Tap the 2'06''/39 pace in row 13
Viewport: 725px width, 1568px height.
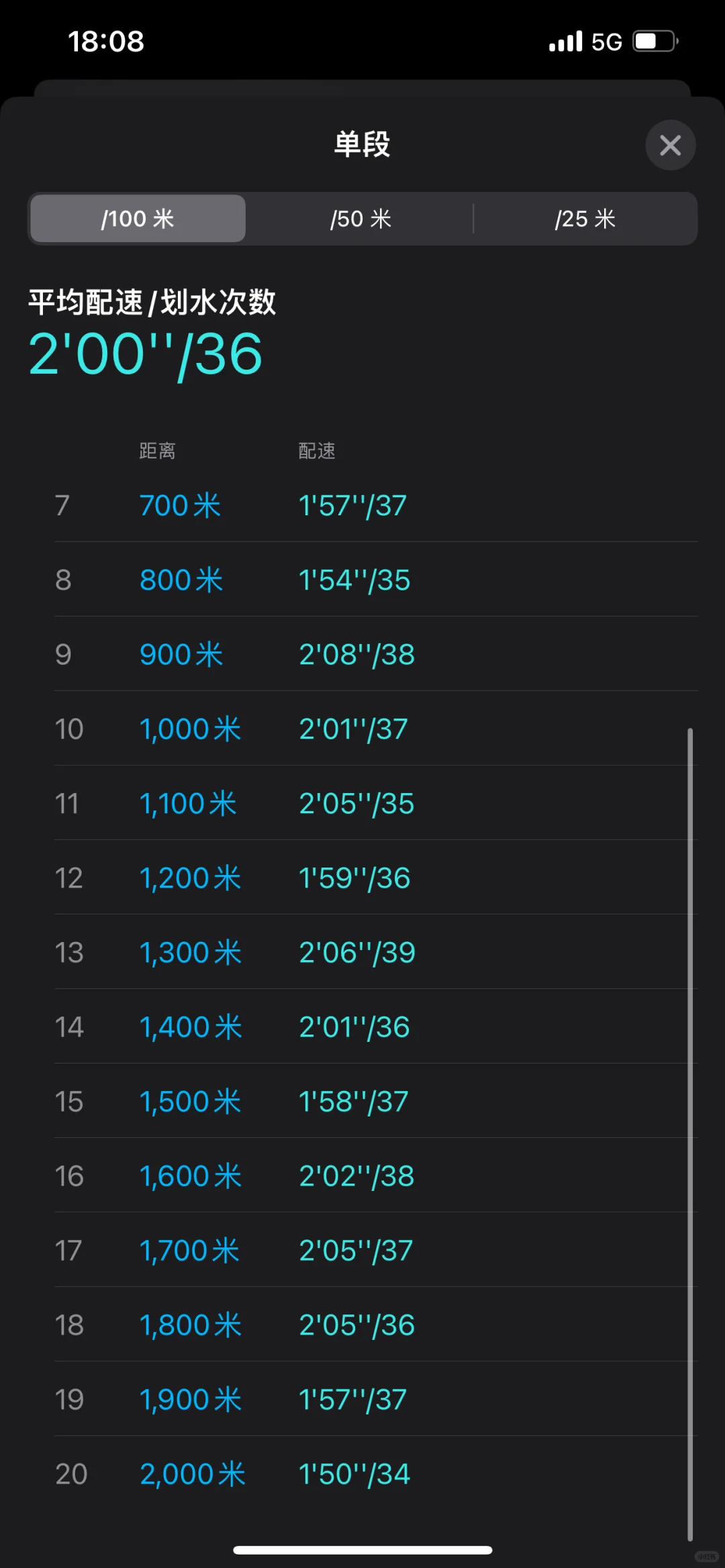pos(357,953)
